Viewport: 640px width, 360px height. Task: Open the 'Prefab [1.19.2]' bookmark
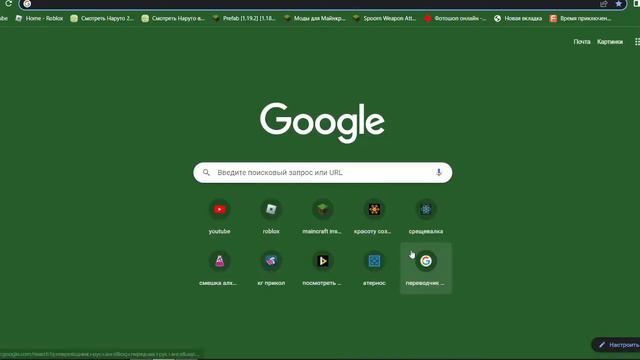click(244, 18)
